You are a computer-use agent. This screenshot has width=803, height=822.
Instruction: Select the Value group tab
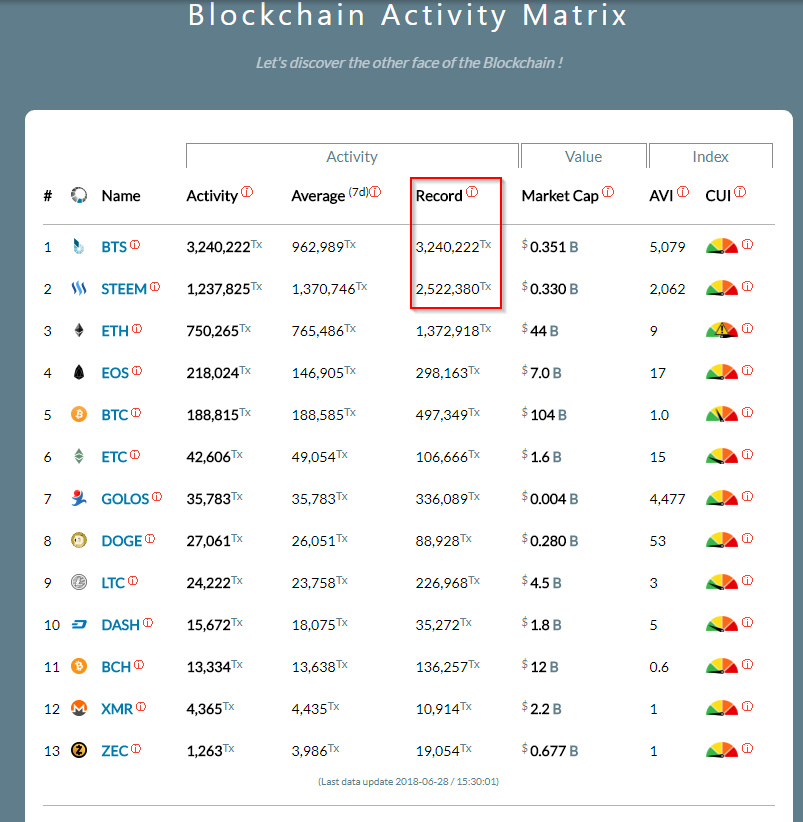coord(583,156)
